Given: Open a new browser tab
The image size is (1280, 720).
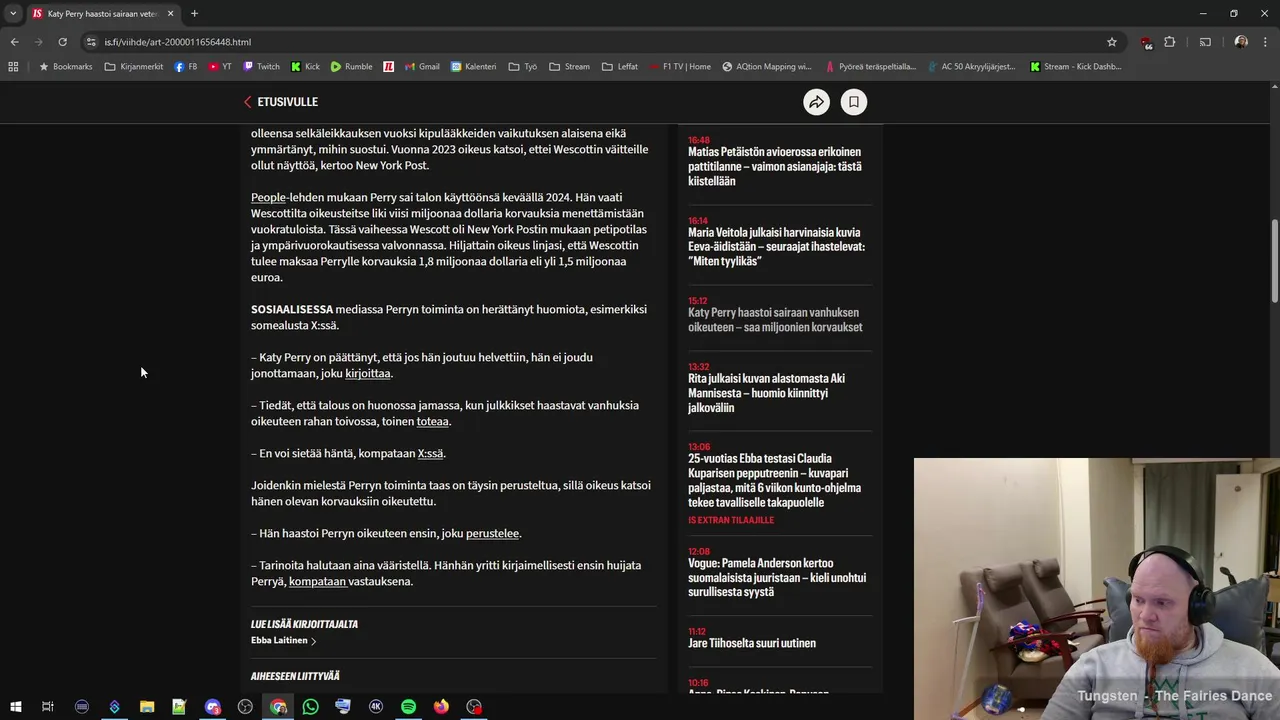Looking at the screenshot, I should click(194, 14).
